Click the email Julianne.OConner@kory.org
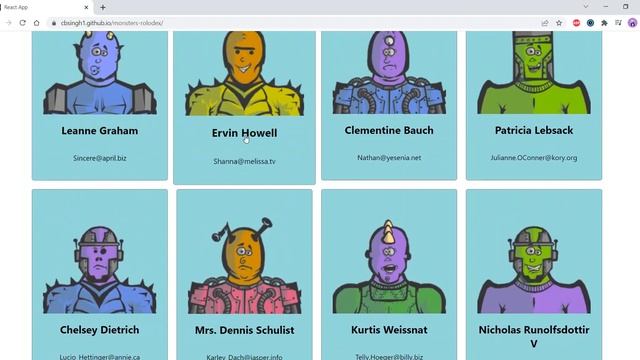This screenshot has height=360, width=640. pyautogui.click(x=534, y=158)
